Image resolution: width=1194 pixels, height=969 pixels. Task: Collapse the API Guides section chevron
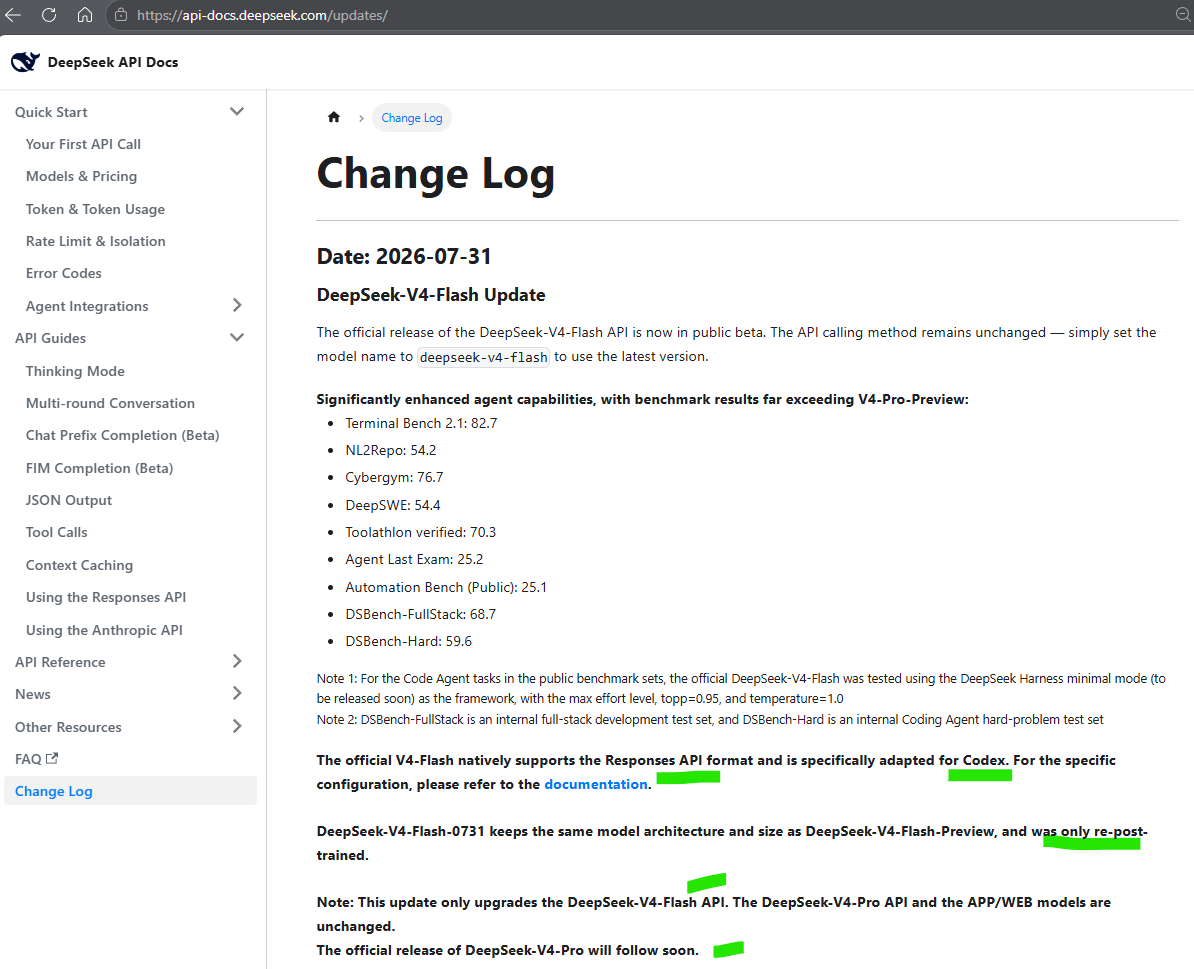pyautogui.click(x=237, y=337)
